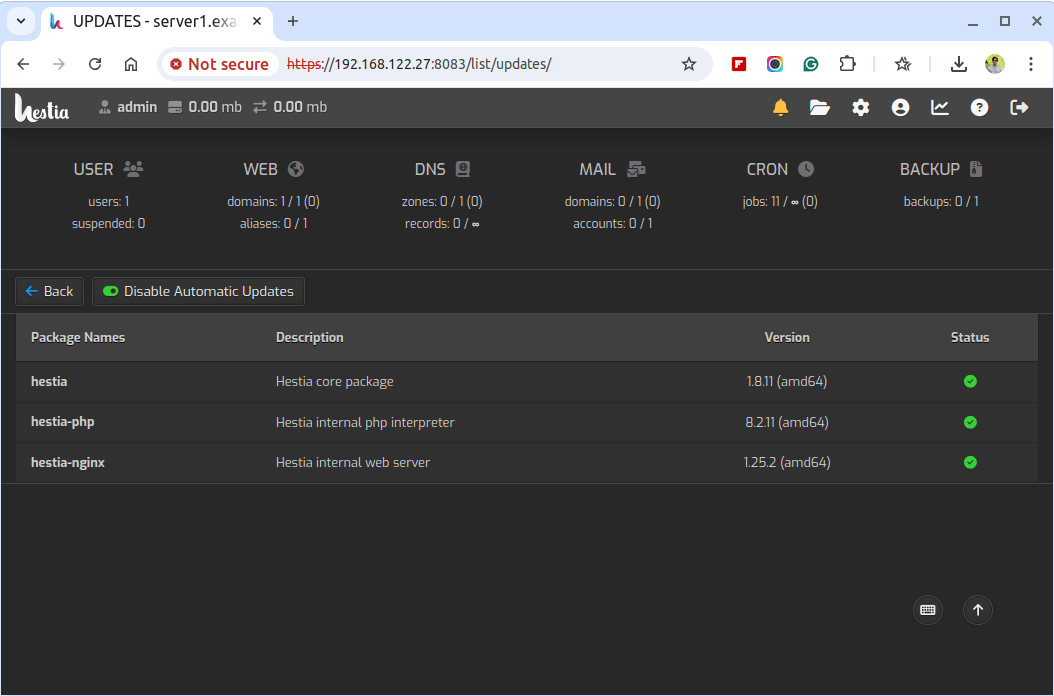Open the Chrome profile avatar
The height and width of the screenshot is (696, 1054).
(x=995, y=64)
